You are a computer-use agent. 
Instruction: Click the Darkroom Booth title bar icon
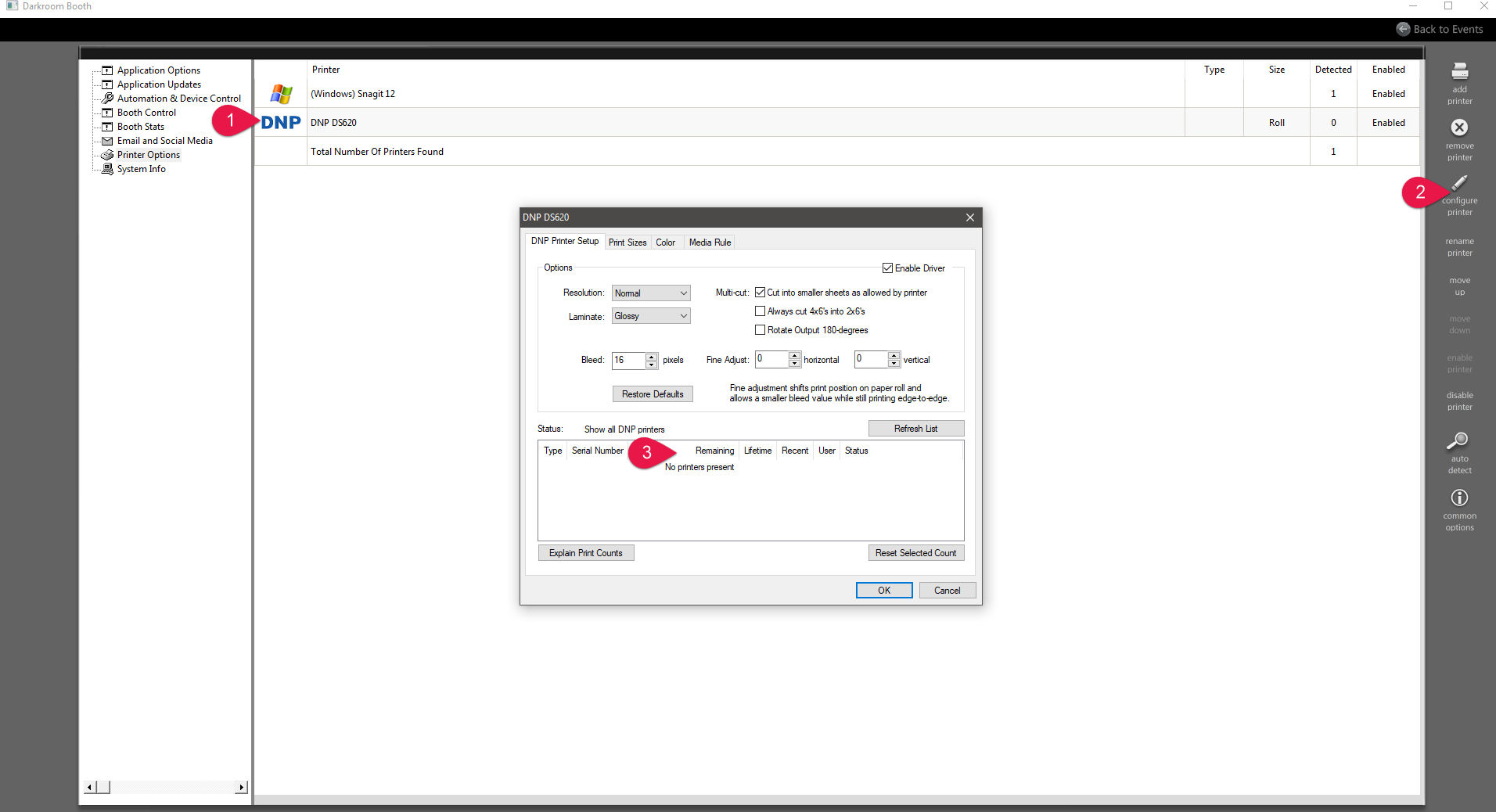click(x=12, y=6)
